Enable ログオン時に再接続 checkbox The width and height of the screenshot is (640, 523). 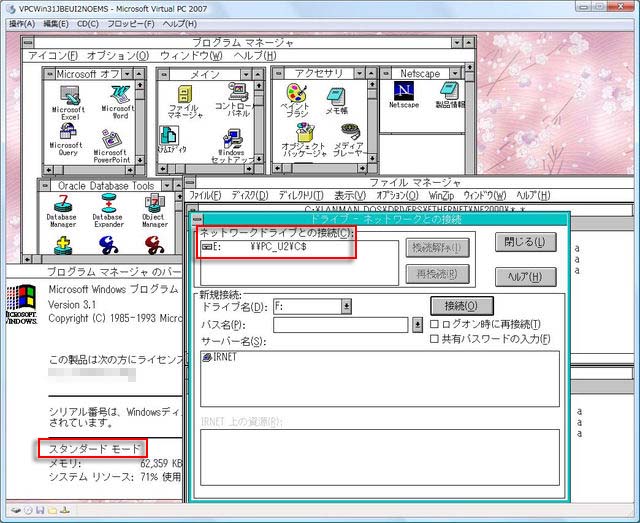coord(435,324)
